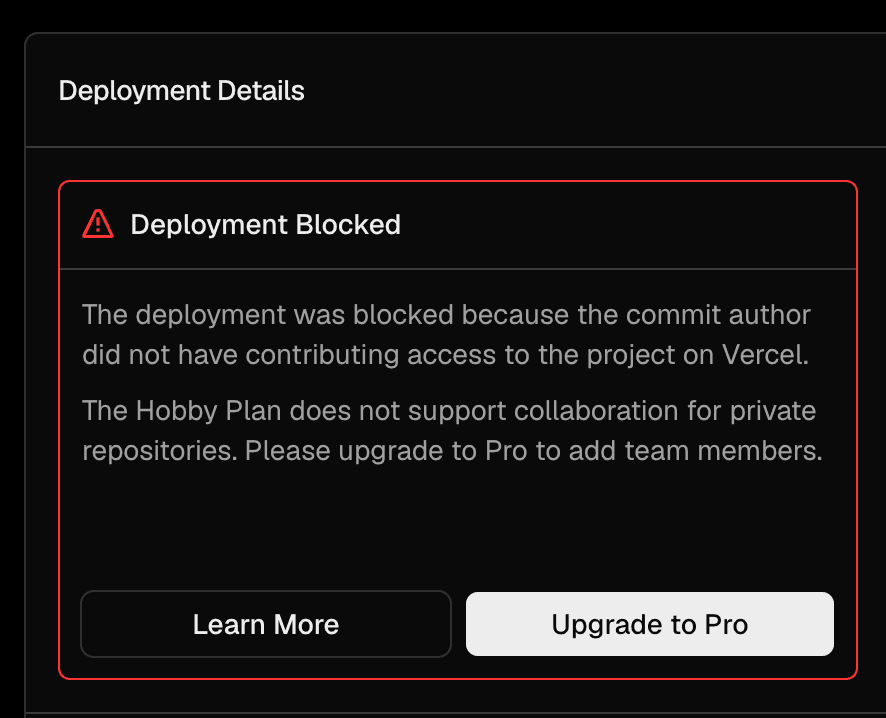Click the words team members
Screen dimensions: 886x718
[723, 451]
